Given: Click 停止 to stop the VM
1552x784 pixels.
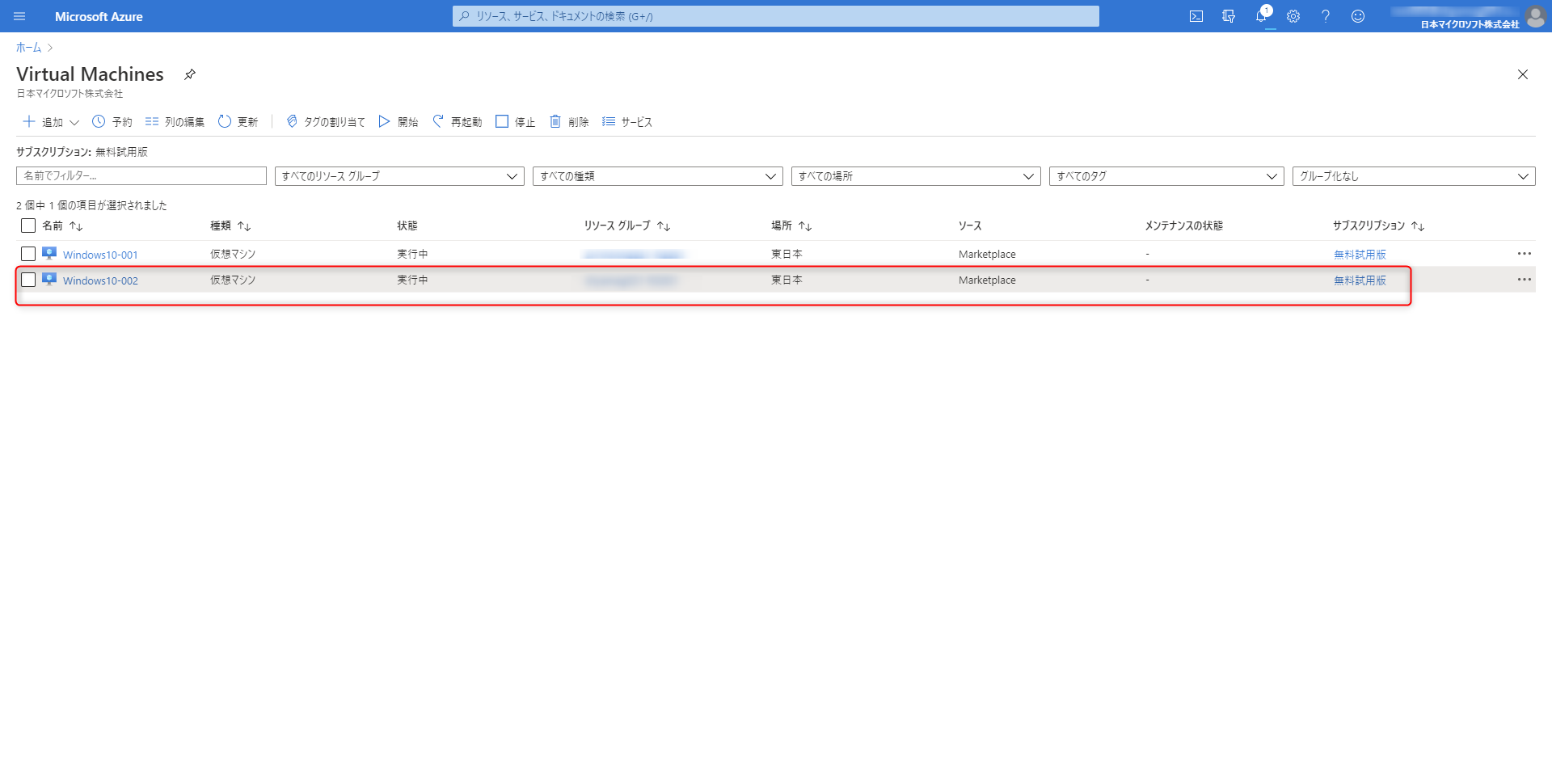Looking at the screenshot, I should click(515, 122).
